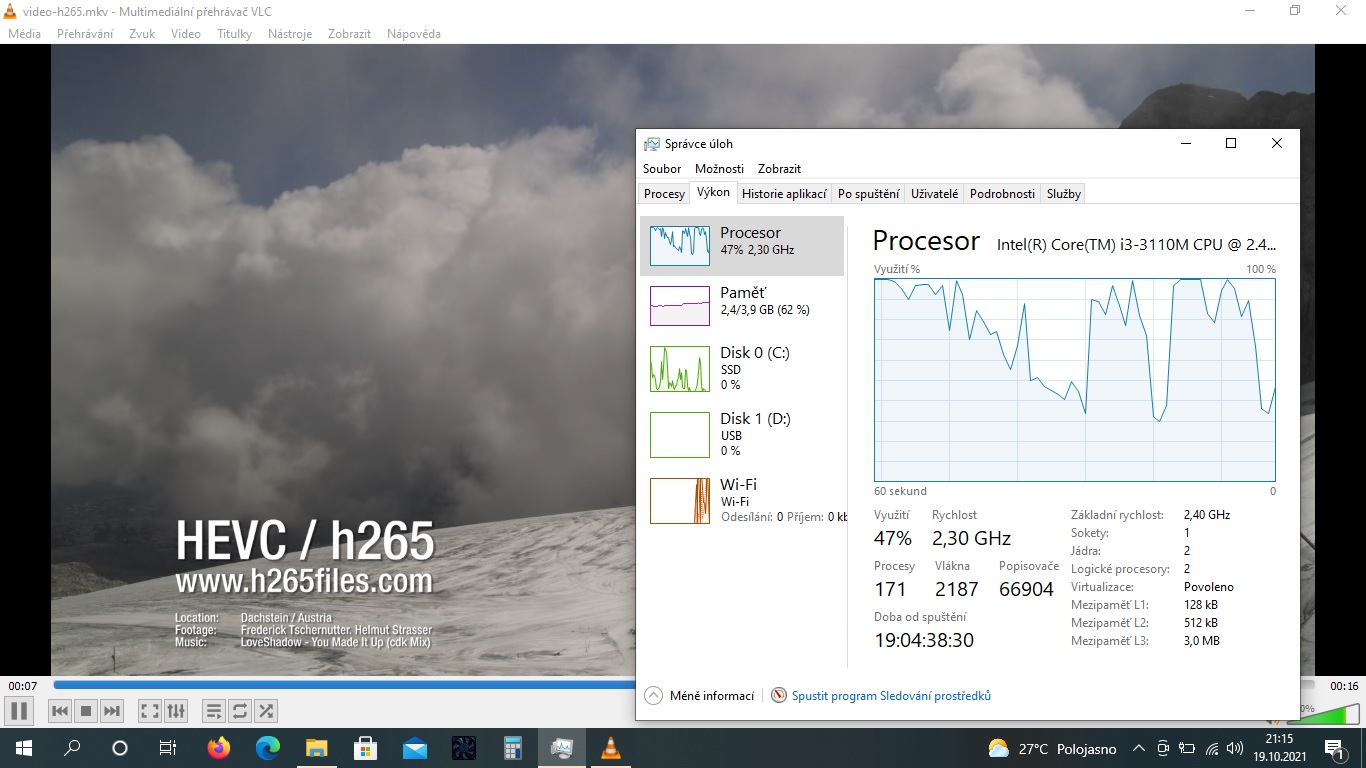Screen dimensions: 1366x768
Task: Select Disk 1 (D:) USB performance item
Action: coord(742,435)
